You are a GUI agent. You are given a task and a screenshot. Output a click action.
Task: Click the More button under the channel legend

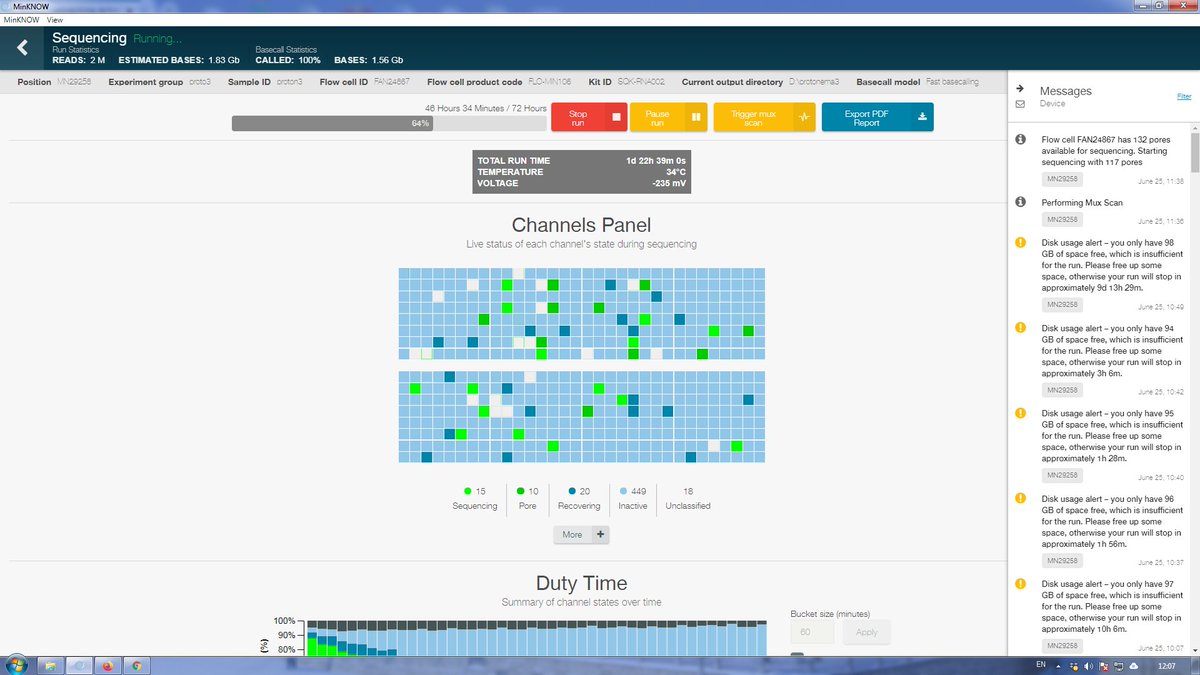pos(581,534)
